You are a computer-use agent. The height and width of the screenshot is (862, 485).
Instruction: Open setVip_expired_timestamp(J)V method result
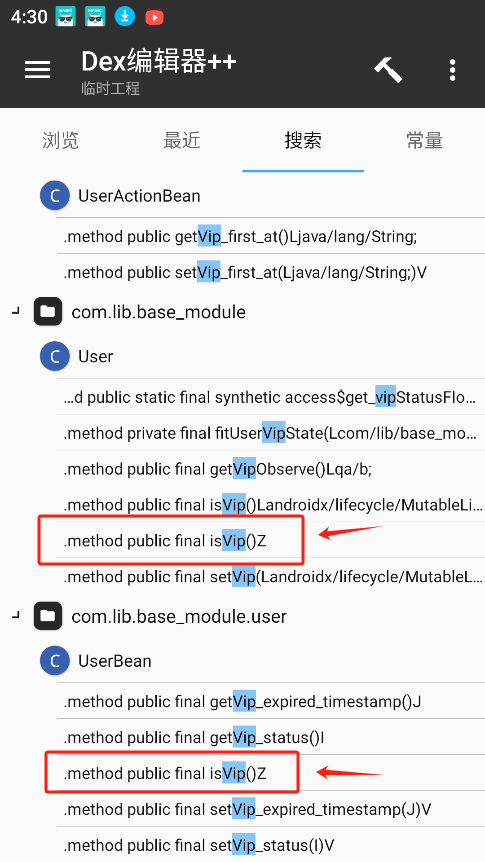tap(271, 809)
